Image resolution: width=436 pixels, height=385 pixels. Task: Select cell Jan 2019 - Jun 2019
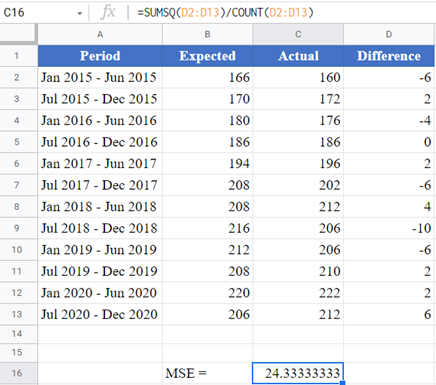(x=100, y=250)
